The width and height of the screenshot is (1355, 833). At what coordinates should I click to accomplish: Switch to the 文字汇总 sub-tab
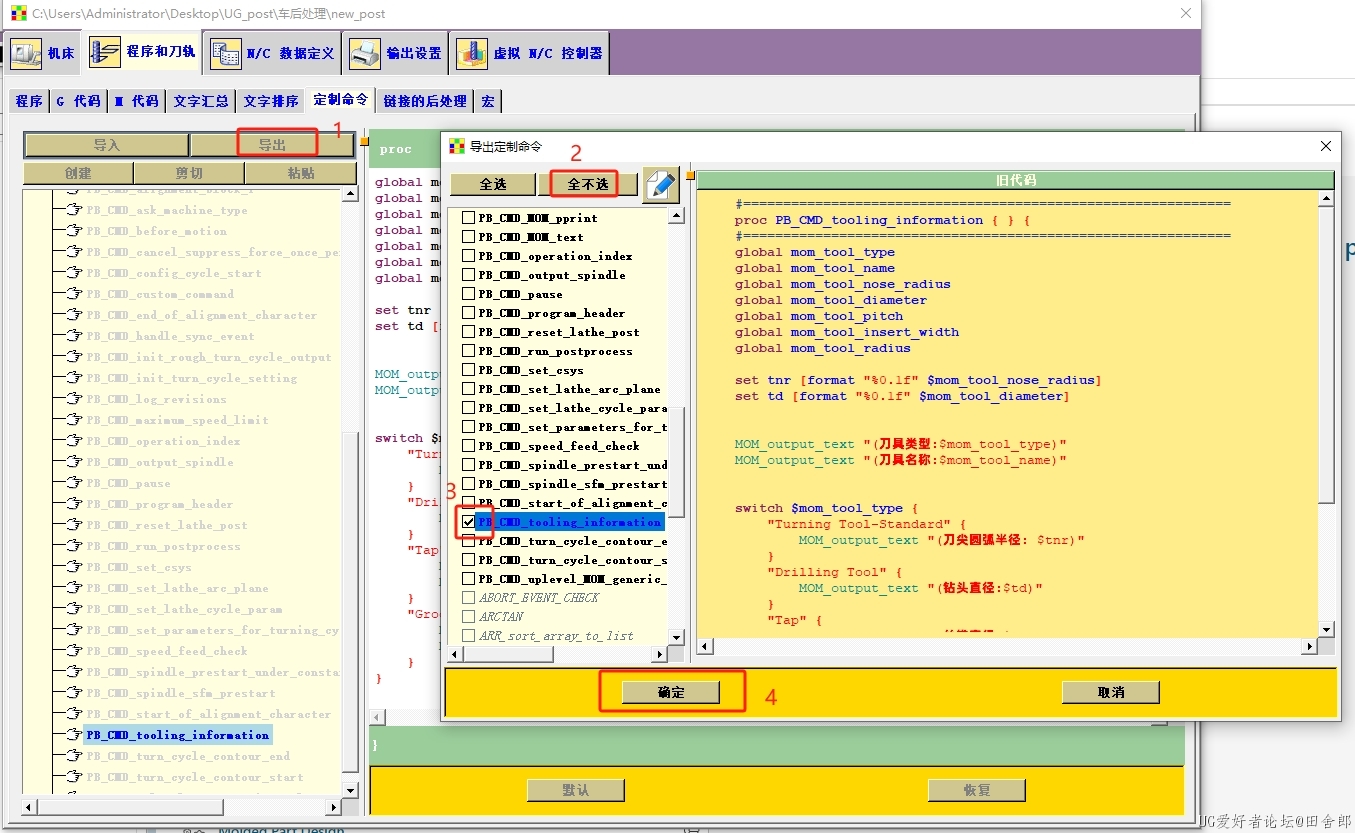tap(201, 101)
